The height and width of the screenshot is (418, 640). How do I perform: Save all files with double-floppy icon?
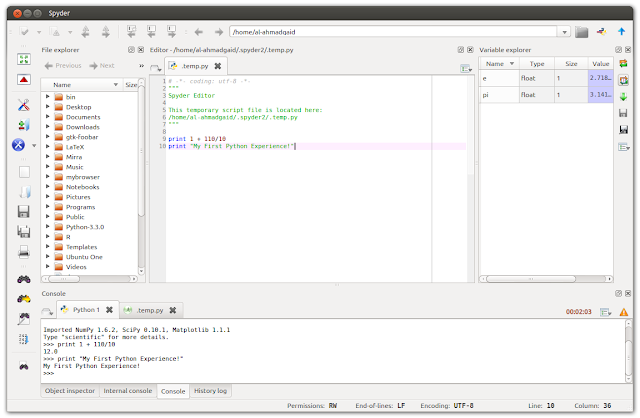24,231
